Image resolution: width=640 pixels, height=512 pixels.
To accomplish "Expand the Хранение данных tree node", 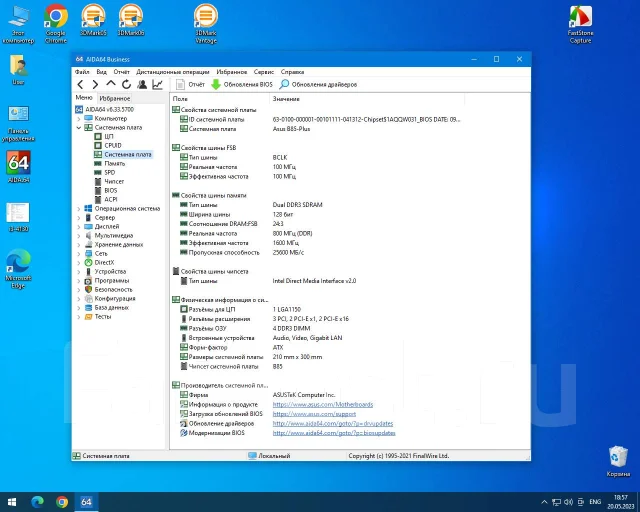I will 79,245.
